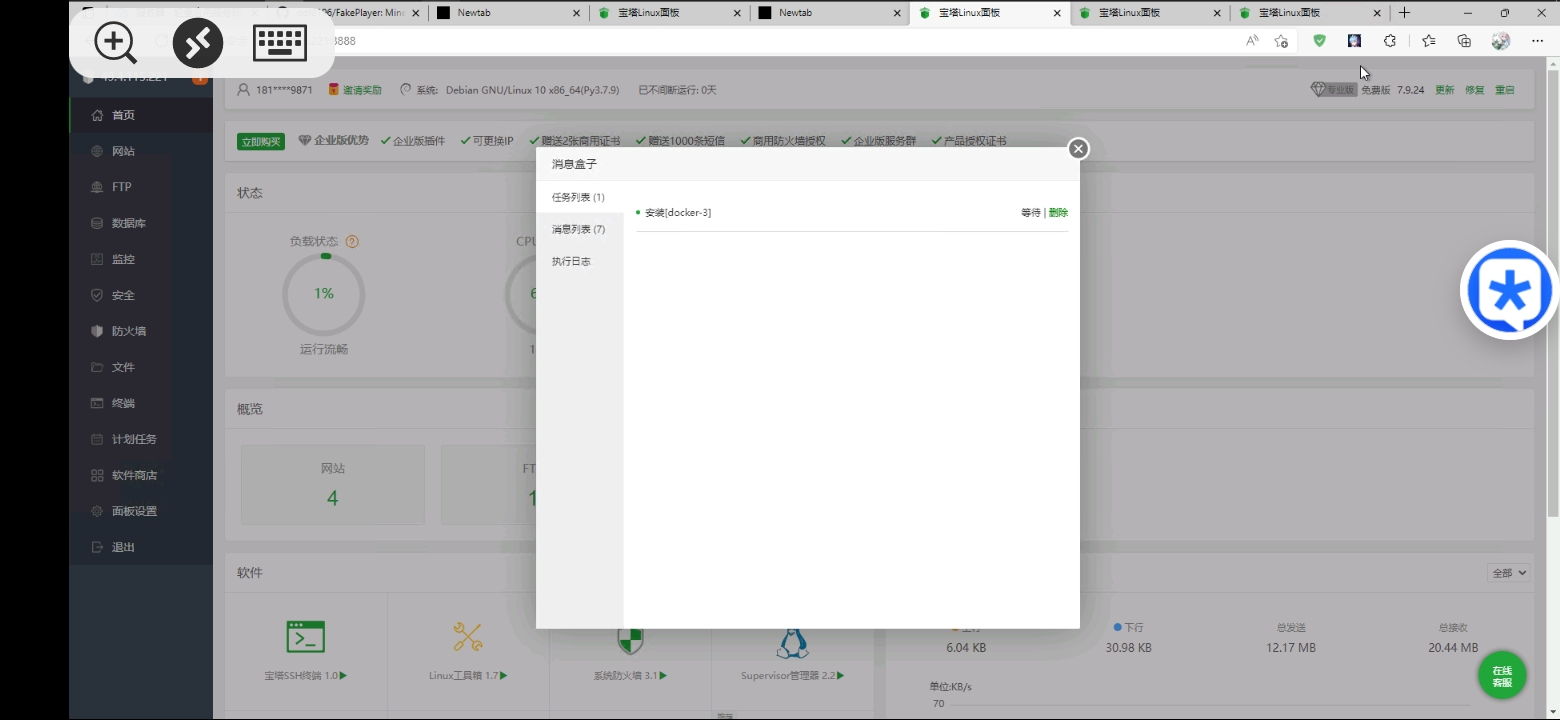Click the 更新 update link
1560x720 pixels.
1445,90
